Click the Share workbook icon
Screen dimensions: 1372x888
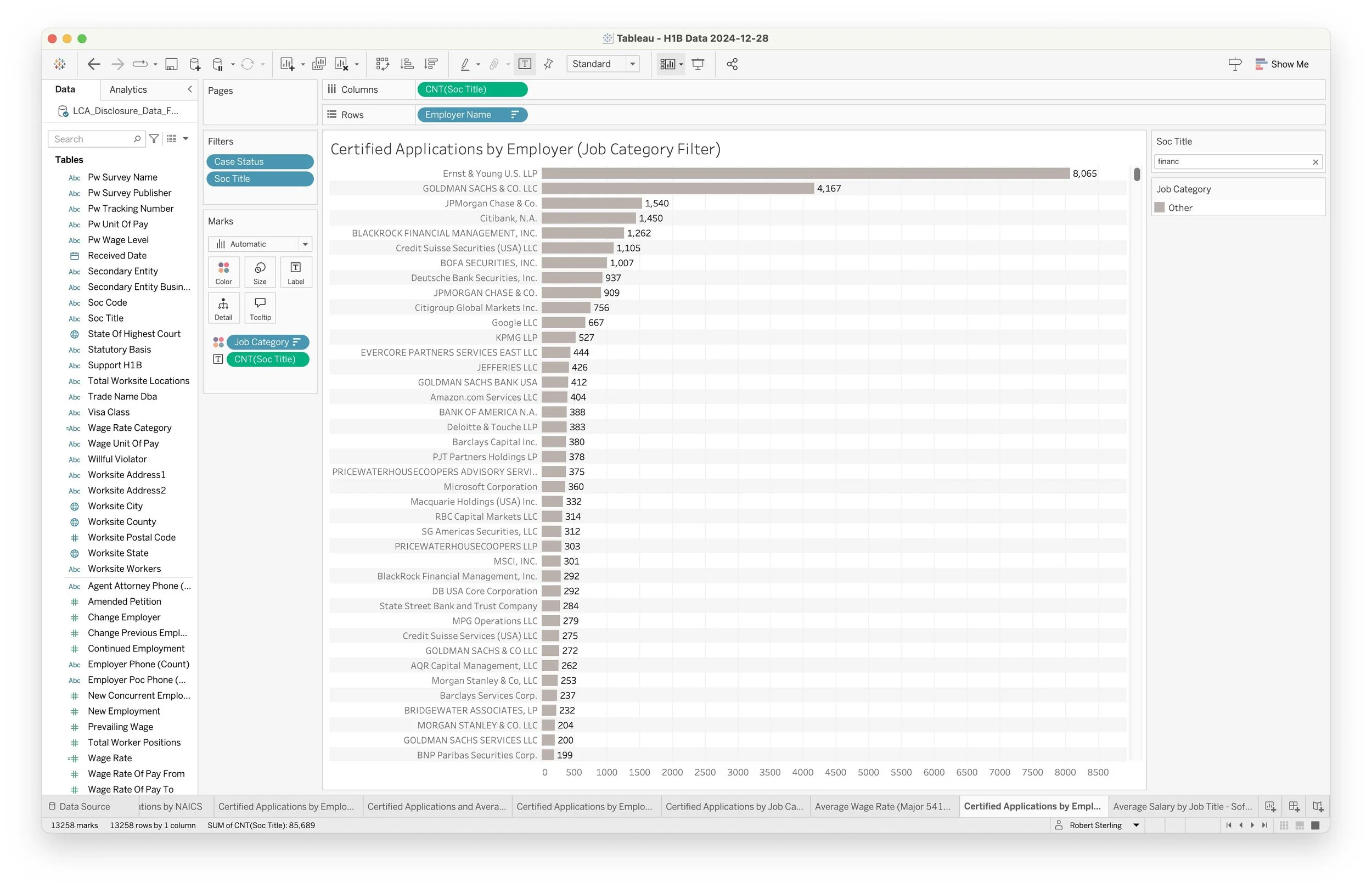coord(732,64)
